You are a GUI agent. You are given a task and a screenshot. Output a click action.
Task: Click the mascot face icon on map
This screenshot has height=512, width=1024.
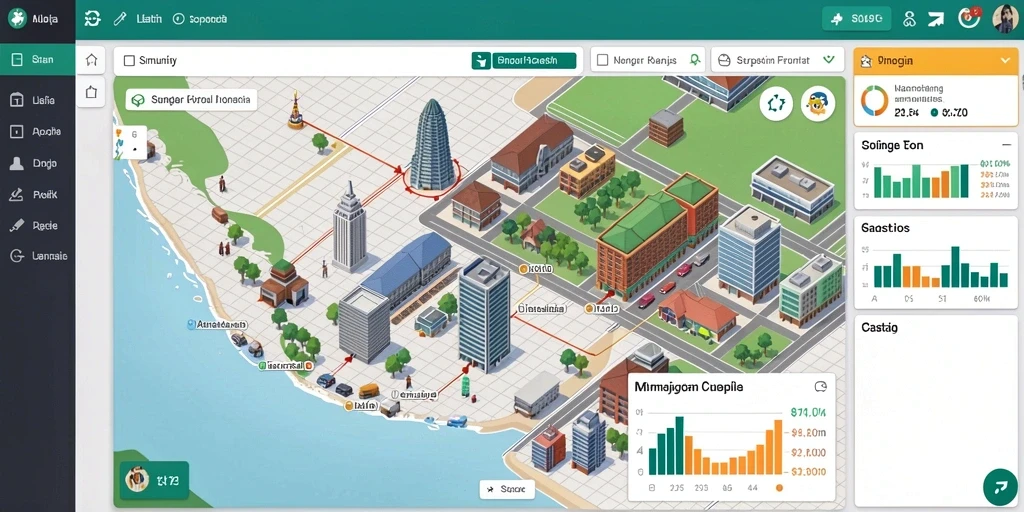(x=818, y=104)
